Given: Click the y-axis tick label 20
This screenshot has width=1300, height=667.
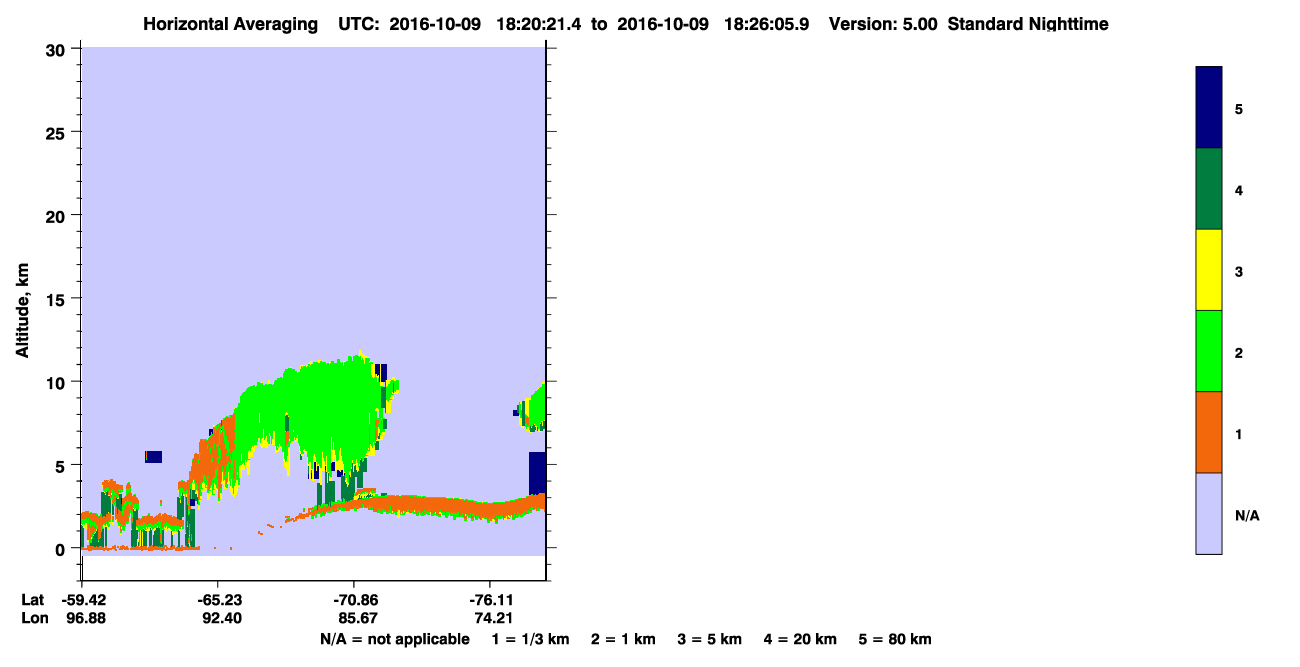Looking at the screenshot, I should 57,215.
